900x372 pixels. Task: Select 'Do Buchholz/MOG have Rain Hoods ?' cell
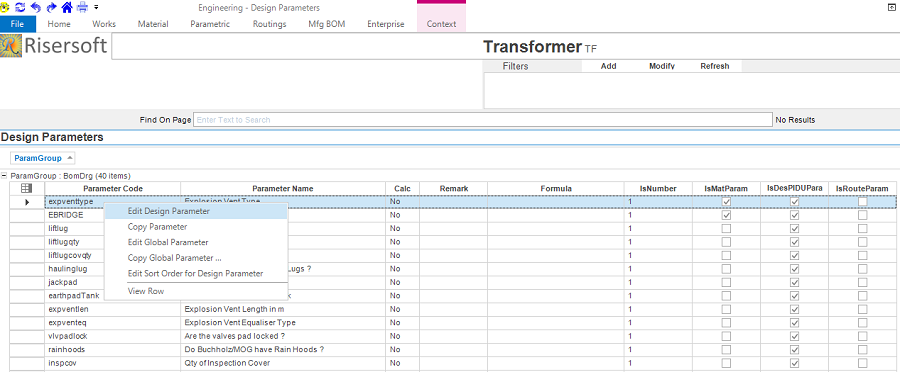(x=283, y=350)
